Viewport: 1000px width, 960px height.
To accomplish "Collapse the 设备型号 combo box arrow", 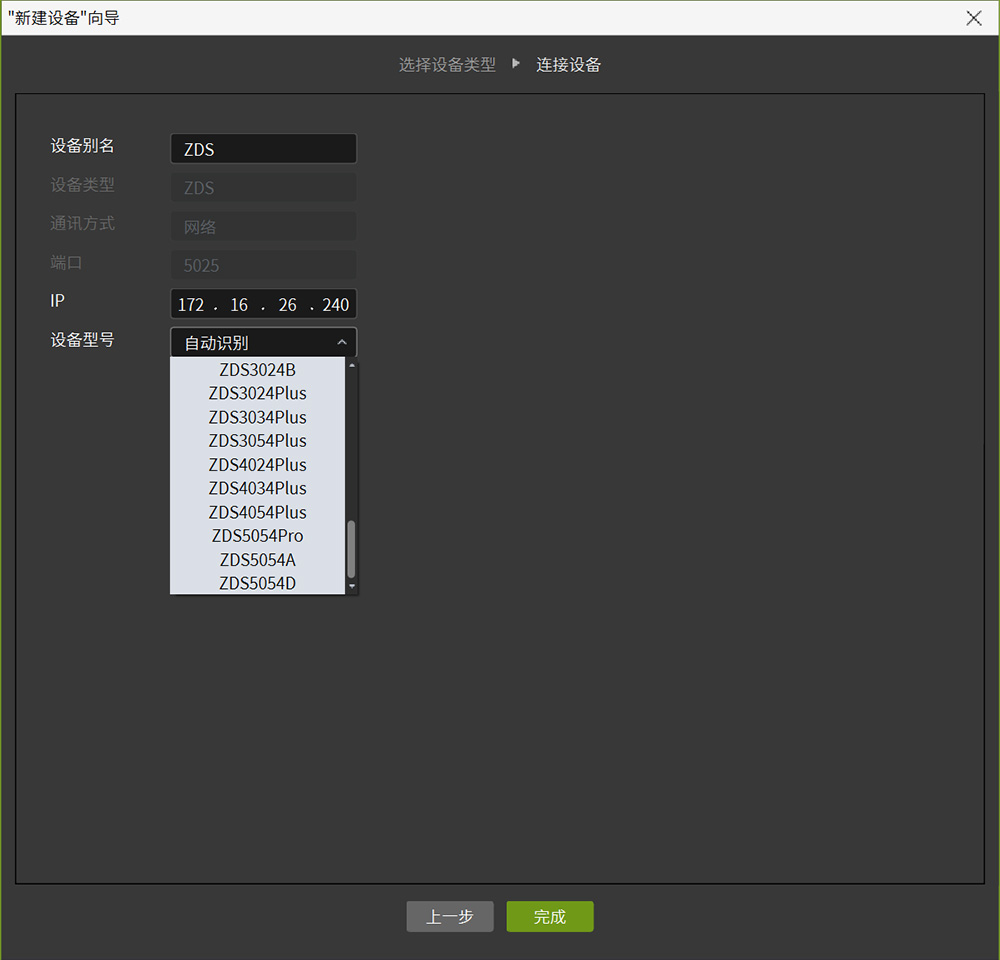I will (x=341, y=343).
